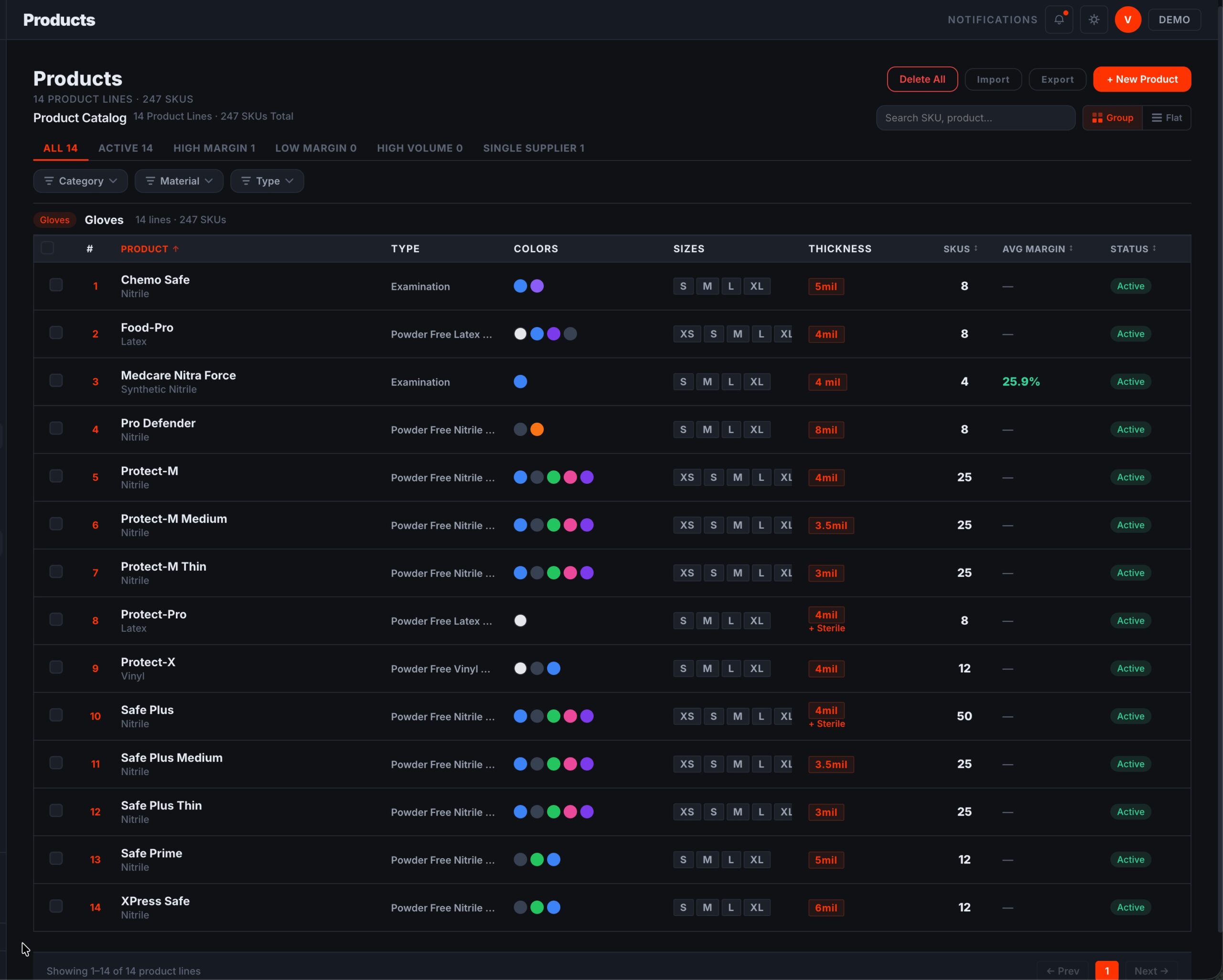Expand the Category filter dropdown
The height and width of the screenshot is (980, 1223).
tap(81, 181)
